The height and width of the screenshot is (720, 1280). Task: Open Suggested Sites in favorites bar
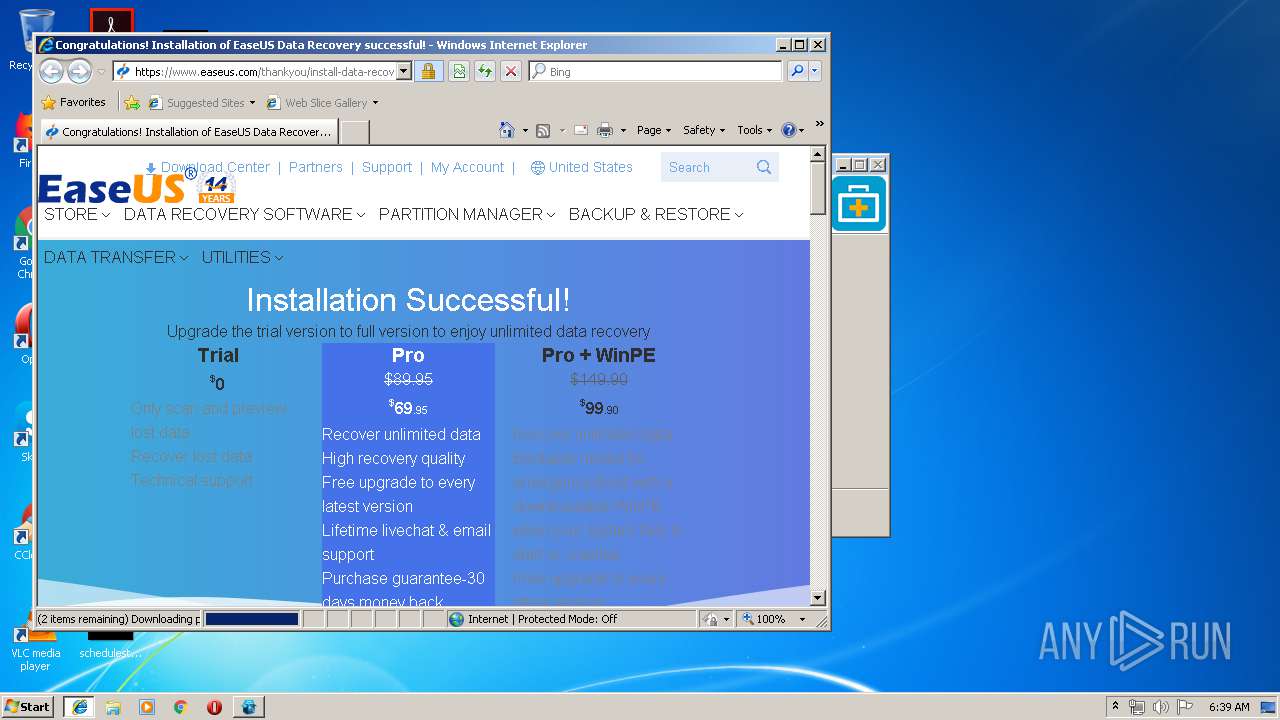pyautogui.click(x=201, y=102)
